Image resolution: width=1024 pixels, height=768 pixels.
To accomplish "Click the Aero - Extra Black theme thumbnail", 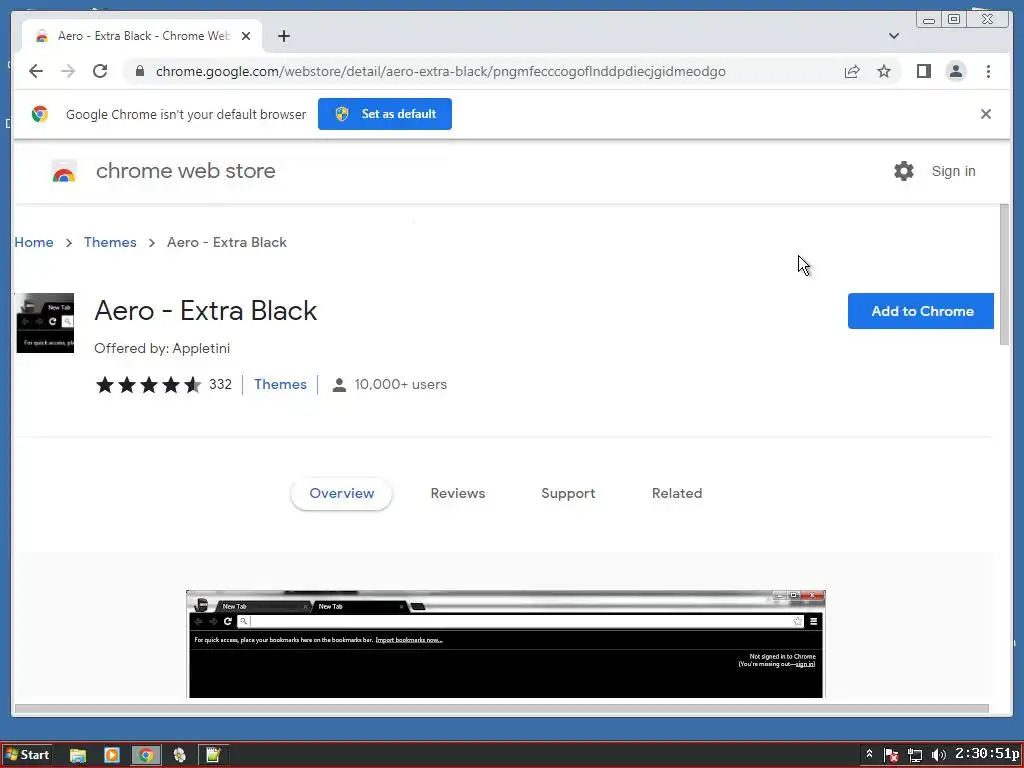I will point(45,323).
